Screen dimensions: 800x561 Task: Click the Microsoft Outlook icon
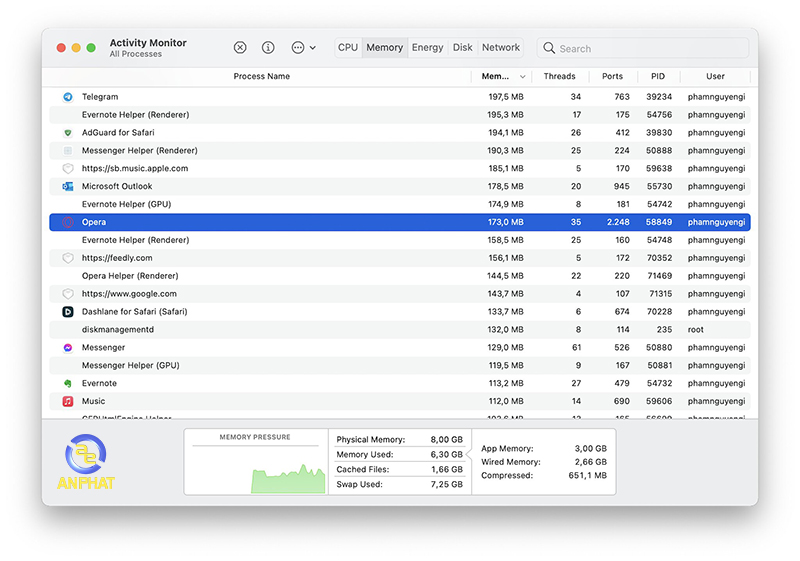68,186
